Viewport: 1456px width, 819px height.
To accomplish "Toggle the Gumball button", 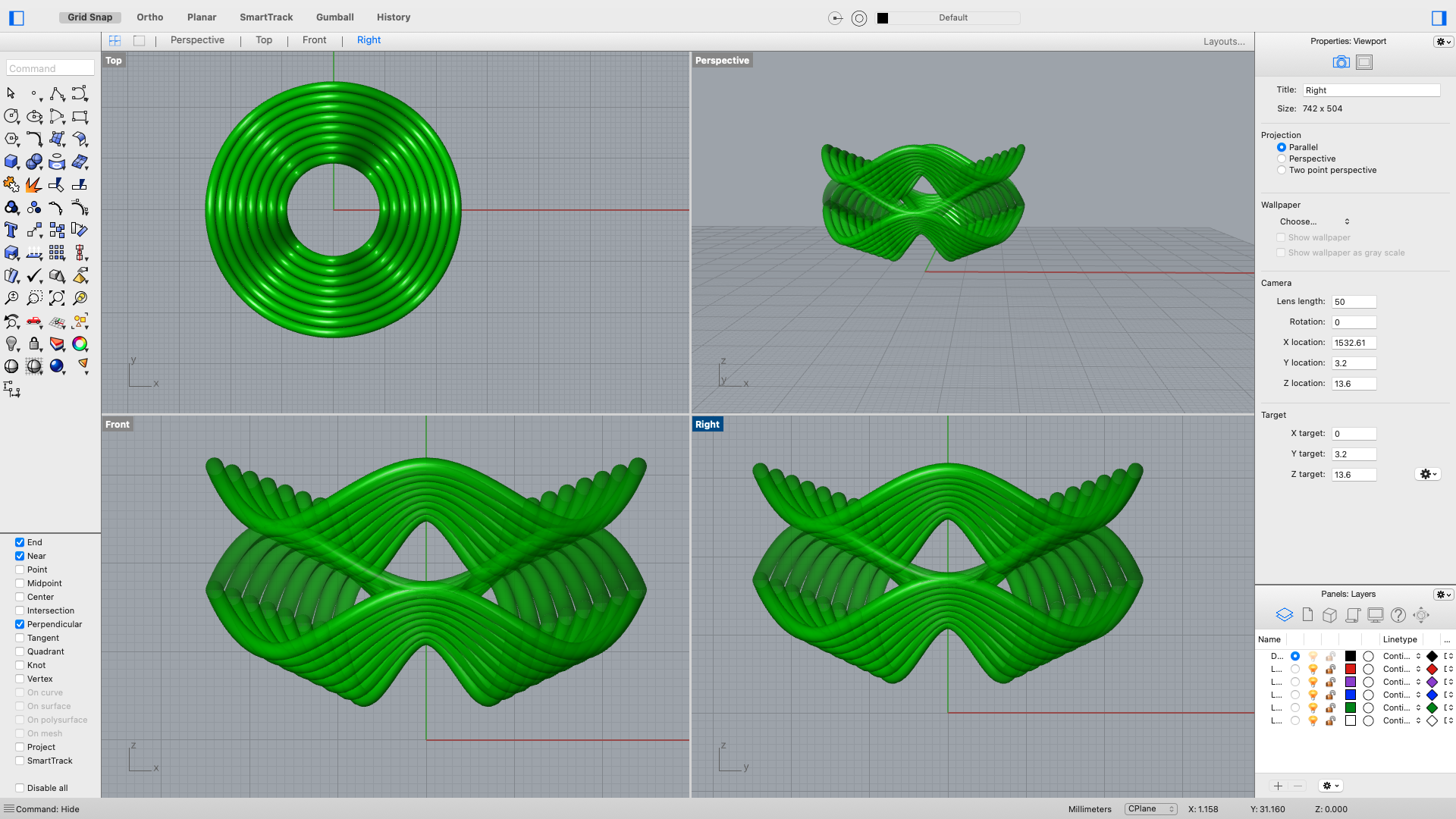I will tap(334, 17).
